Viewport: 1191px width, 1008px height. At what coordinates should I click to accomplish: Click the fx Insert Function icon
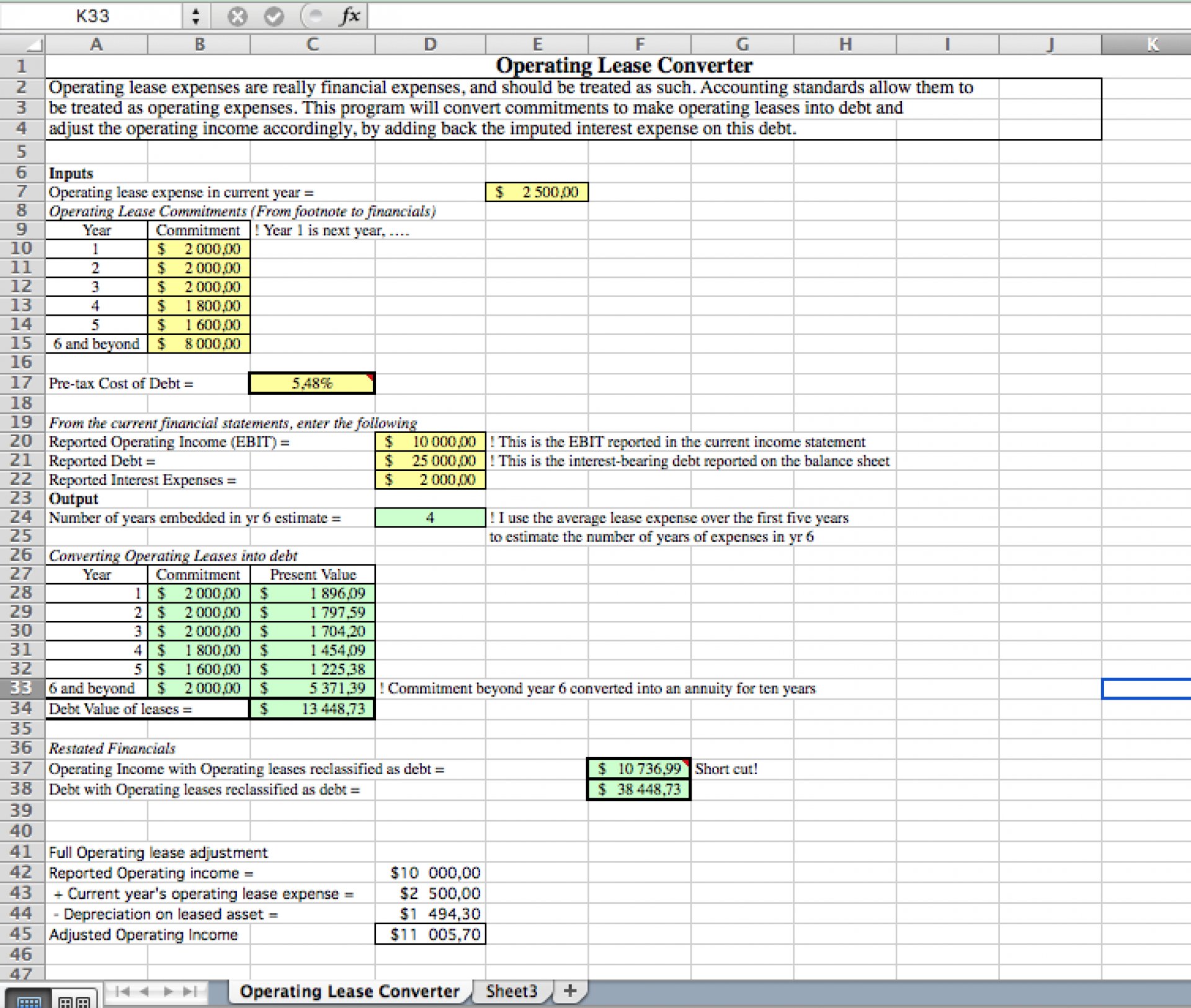[x=349, y=17]
